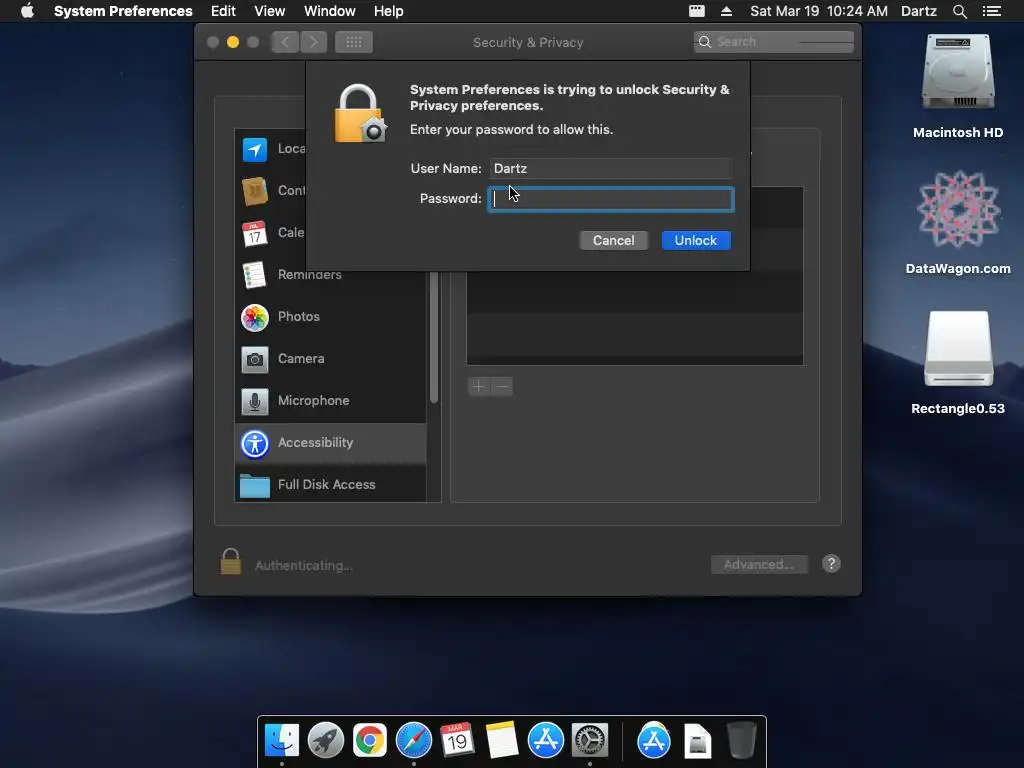The image size is (1024, 768).
Task: Open Calendar from the Dock
Action: coord(457,740)
